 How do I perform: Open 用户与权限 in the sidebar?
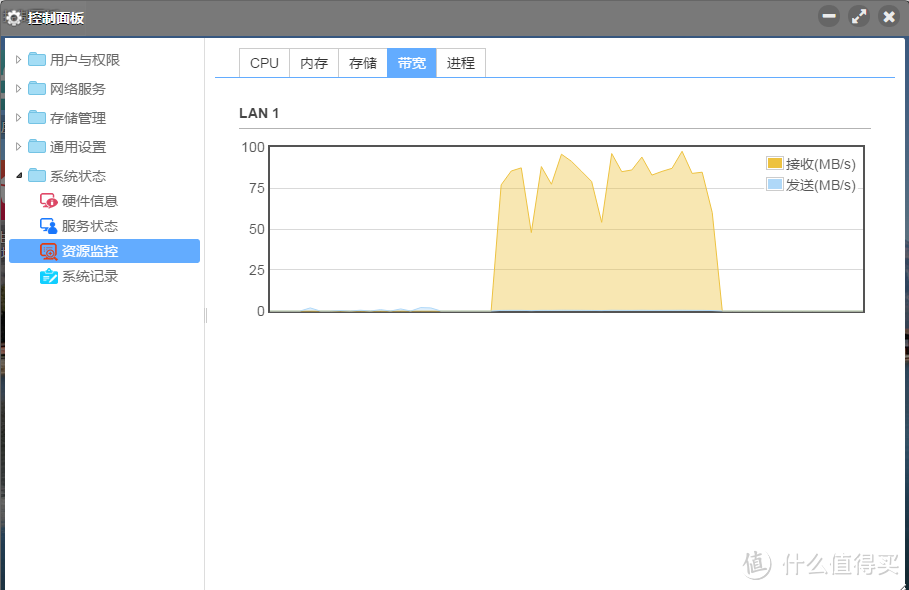85,60
